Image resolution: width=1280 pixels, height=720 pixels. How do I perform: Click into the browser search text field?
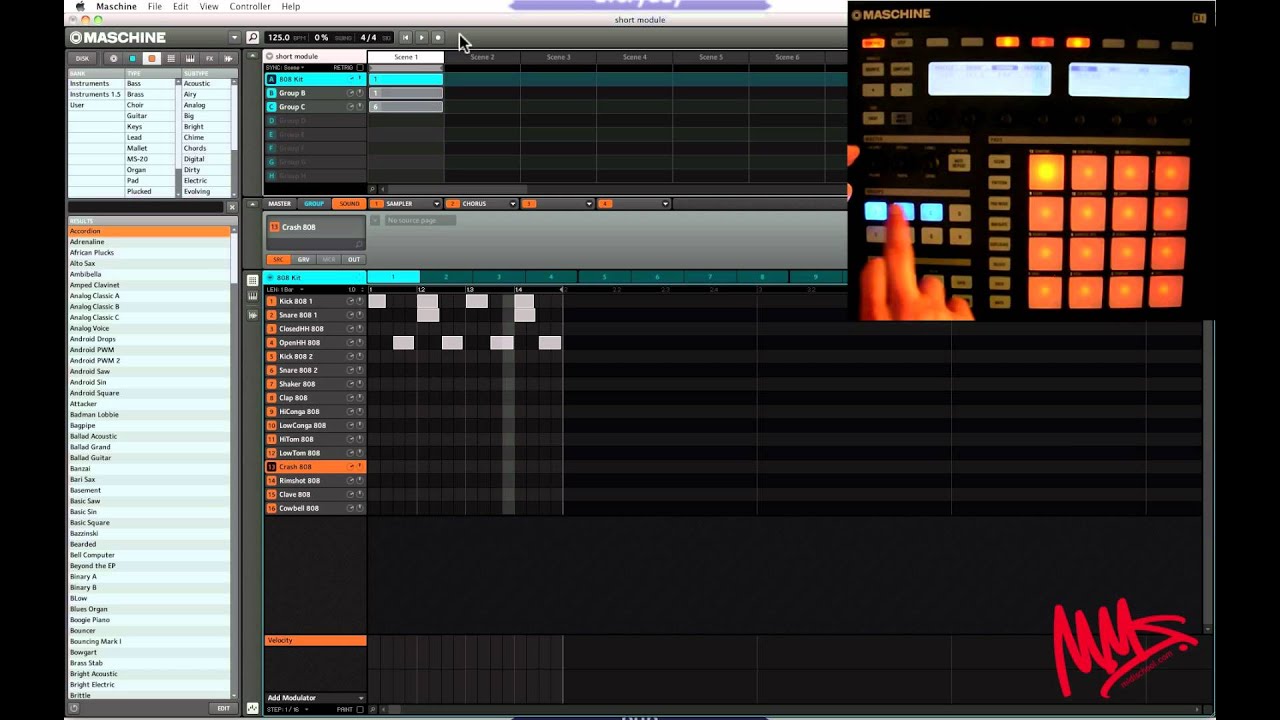[146, 207]
